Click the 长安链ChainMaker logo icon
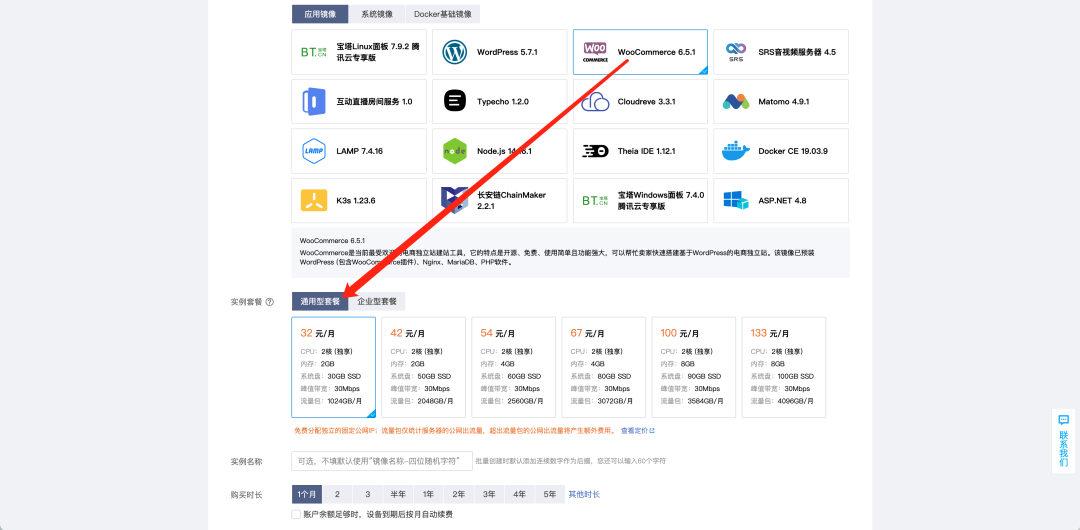The height and width of the screenshot is (530, 1080). (455, 201)
